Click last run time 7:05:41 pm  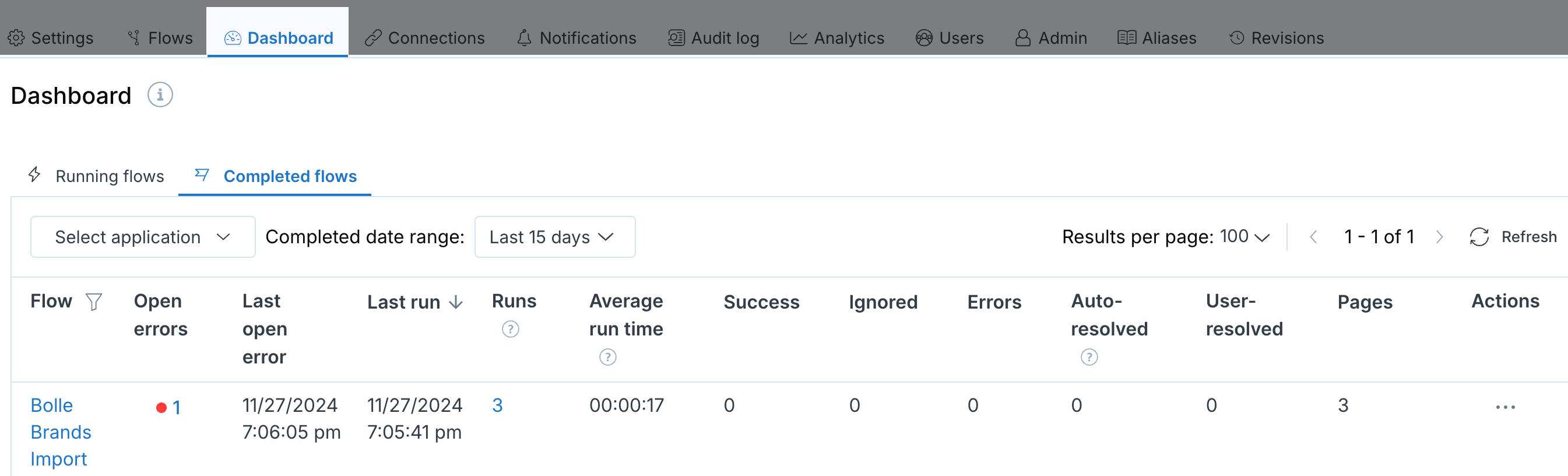click(414, 432)
